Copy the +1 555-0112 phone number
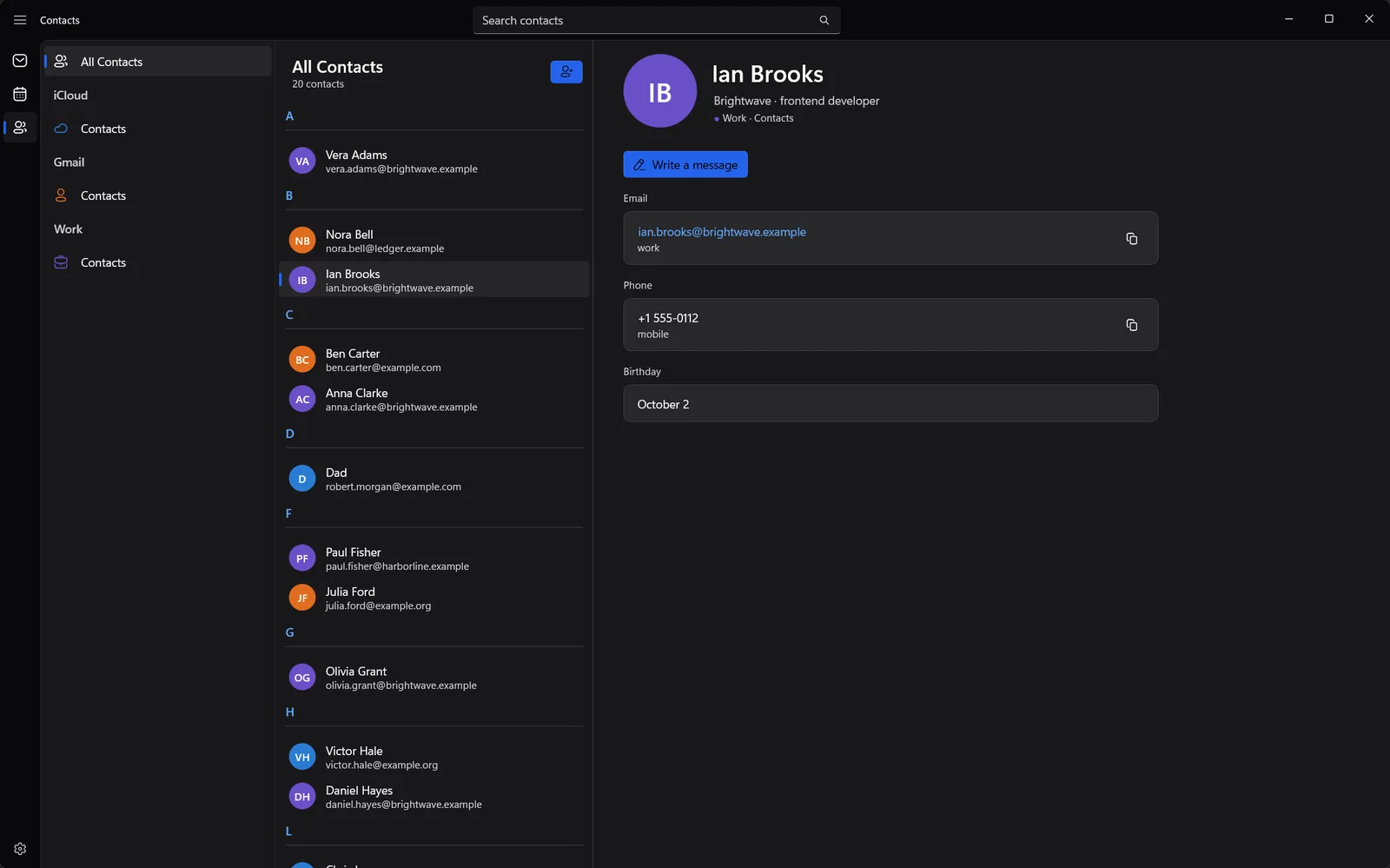1390x868 pixels. point(1131,325)
